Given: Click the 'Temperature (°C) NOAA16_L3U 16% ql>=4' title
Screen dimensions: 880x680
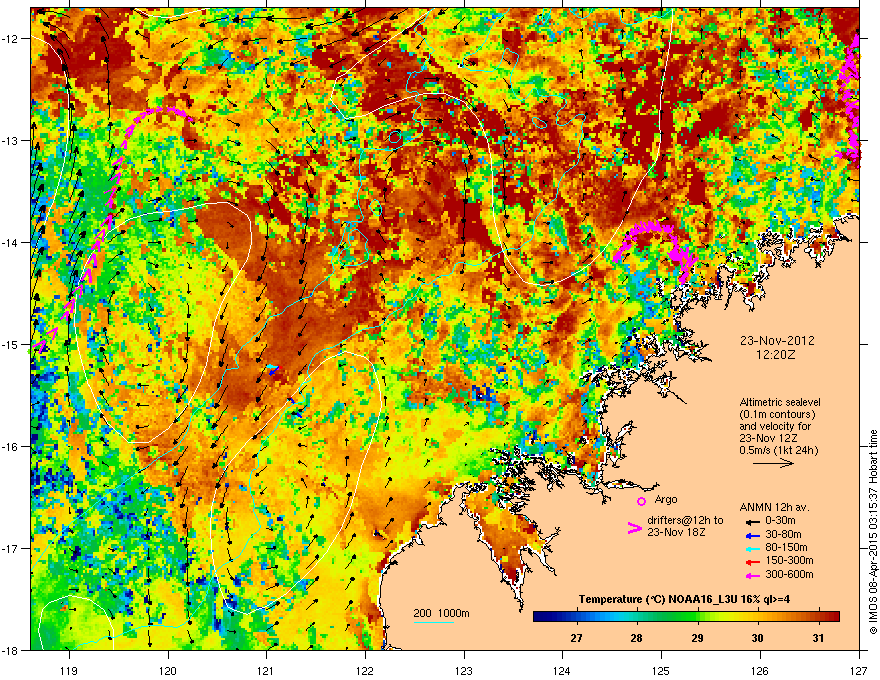Looking at the screenshot, I should [x=684, y=599].
